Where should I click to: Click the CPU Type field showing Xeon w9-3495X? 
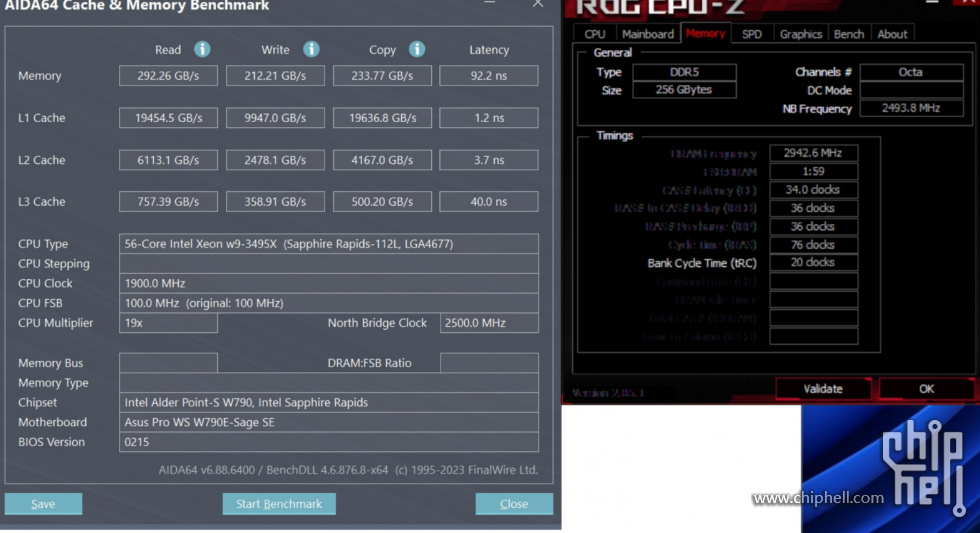tap(329, 244)
